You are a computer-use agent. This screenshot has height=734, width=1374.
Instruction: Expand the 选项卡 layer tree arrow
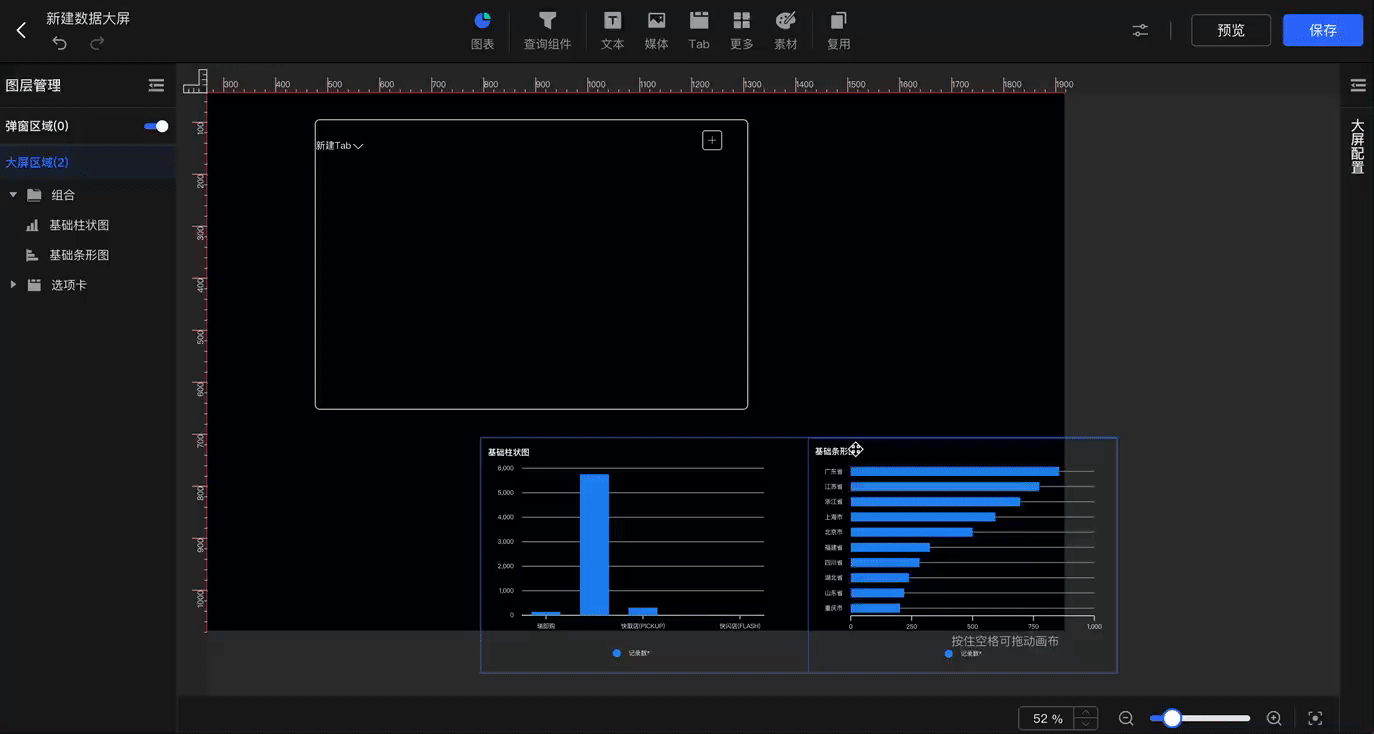[x=13, y=285]
